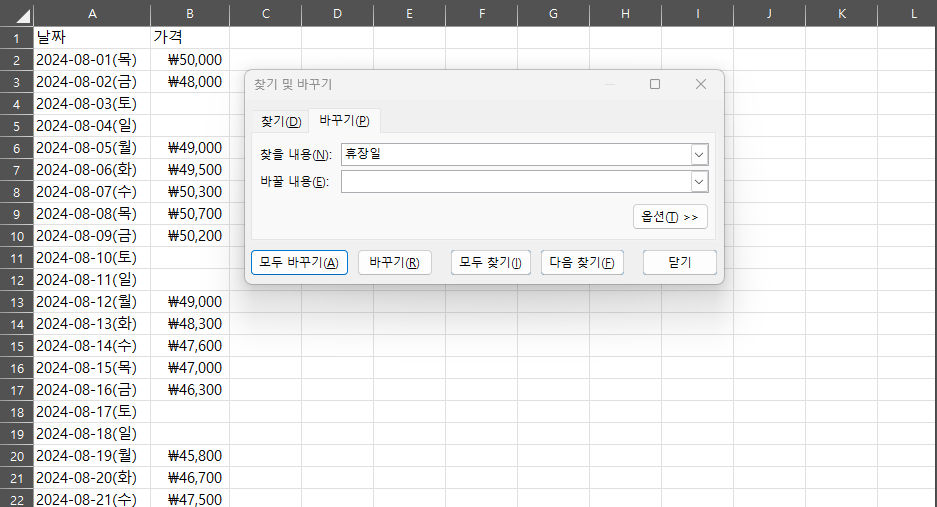Select cell 2024-08-07(수)

coord(92,192)
